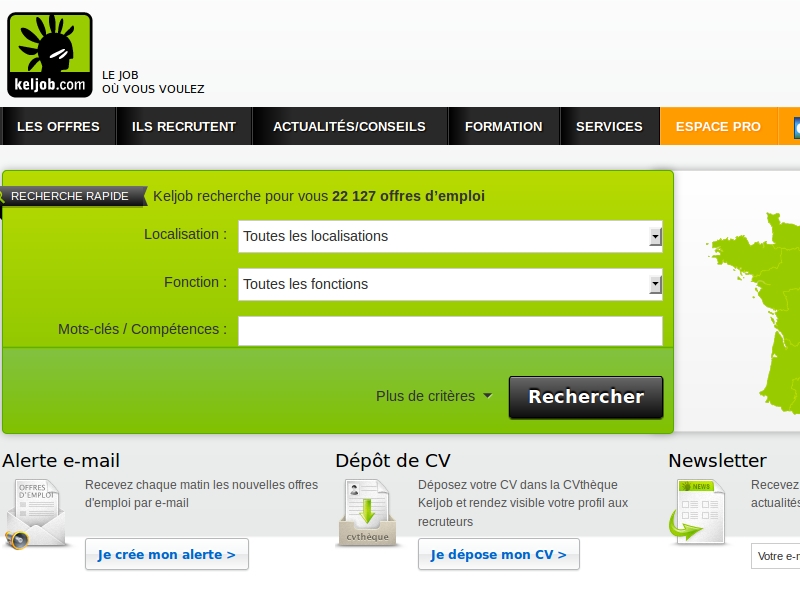The image size is (800, 600).
Task: Select SERVICES in the navigation bar
Action: 609,127
